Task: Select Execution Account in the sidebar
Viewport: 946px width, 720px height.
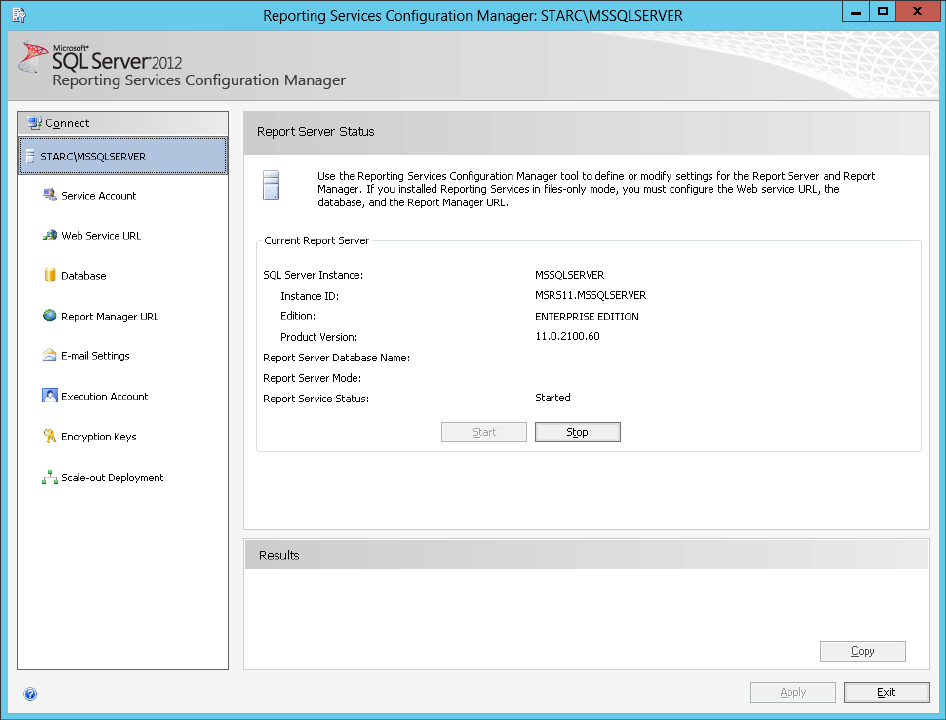Action: (x=104, y=397)
